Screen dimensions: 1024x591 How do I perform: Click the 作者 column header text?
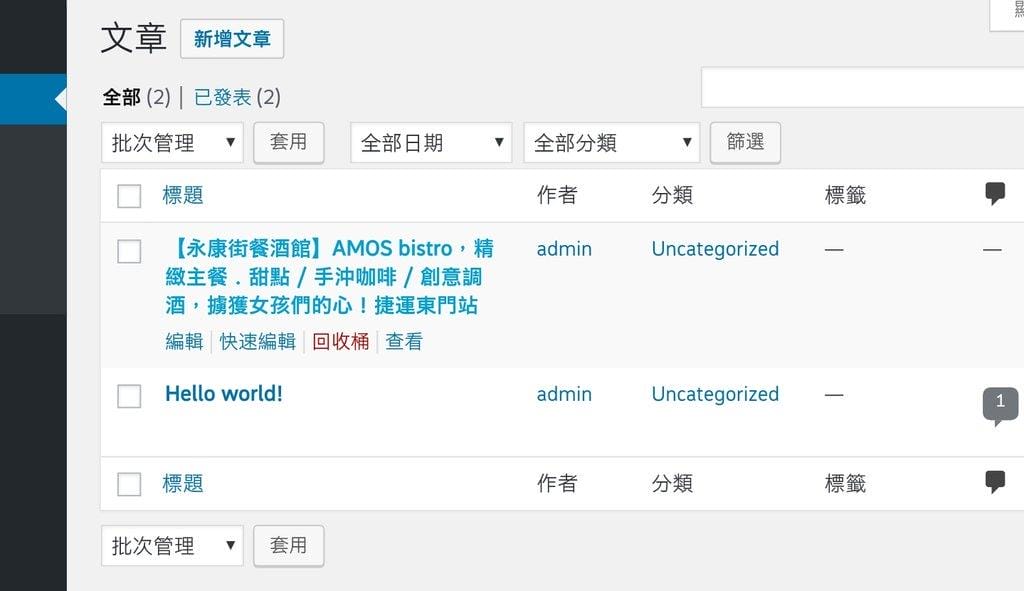pyautogui.click(x=557, y=195)
